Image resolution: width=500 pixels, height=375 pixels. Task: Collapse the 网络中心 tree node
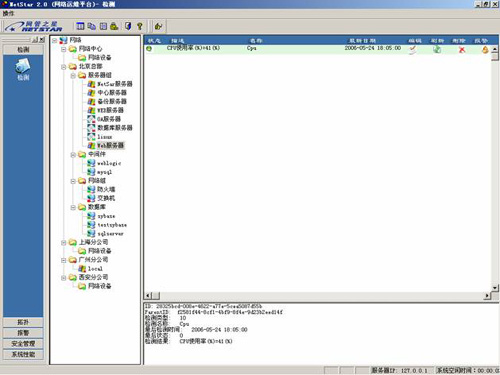[x=64, y=49]
